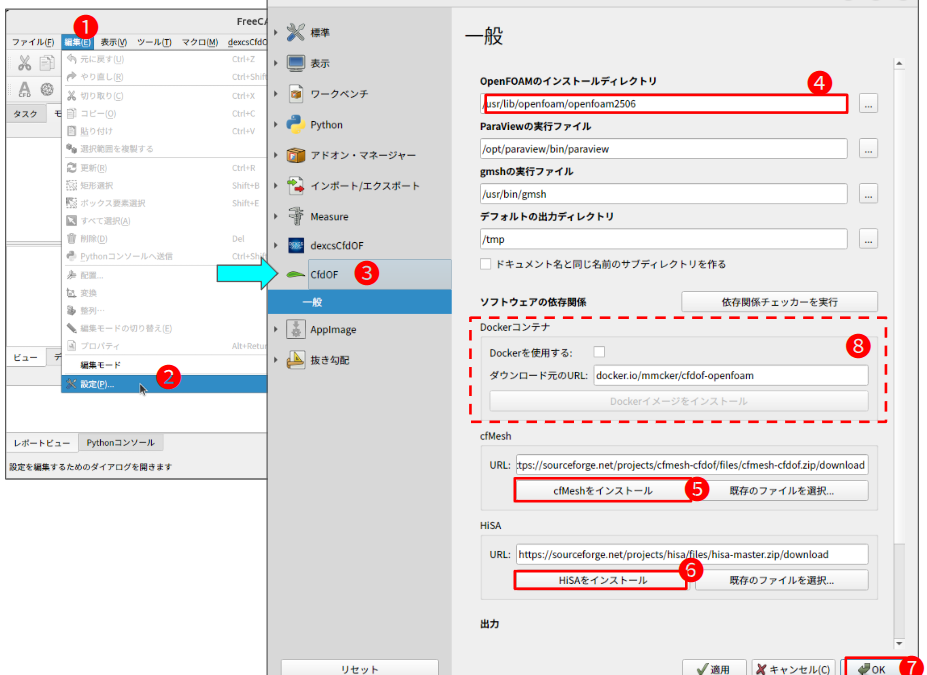The width and height of the screenshot is (927, 675).
Task: Open the 編集(E) menu
Action: [78, 42]
